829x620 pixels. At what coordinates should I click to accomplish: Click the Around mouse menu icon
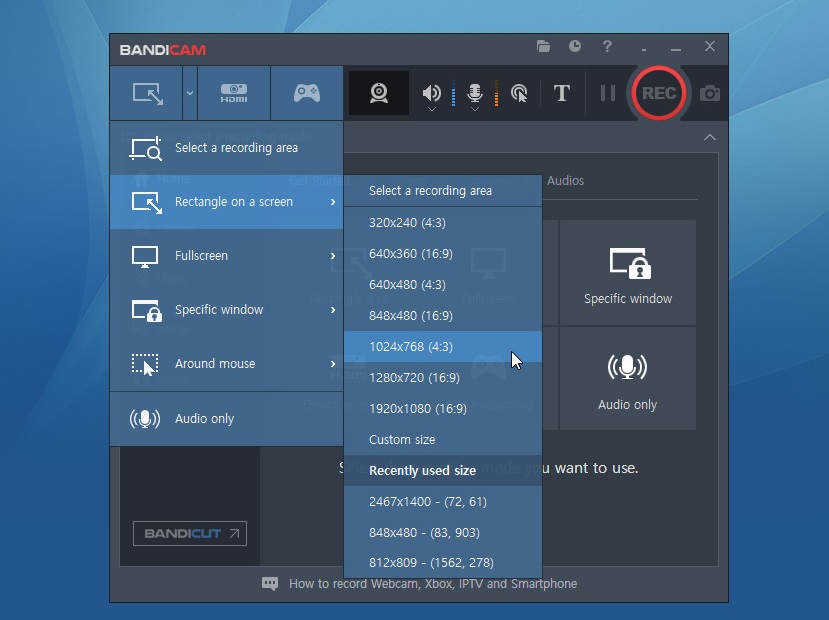tap(145, 365)
